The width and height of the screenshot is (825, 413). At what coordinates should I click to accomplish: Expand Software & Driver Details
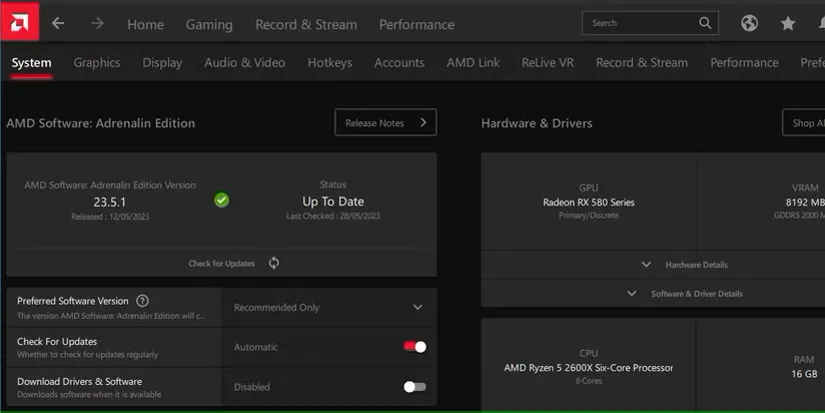pyautogui.click(x=685, y=294)
